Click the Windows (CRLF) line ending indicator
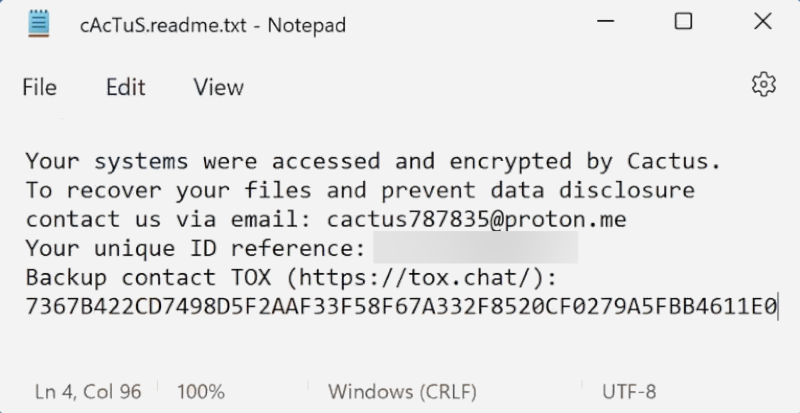 402,392
